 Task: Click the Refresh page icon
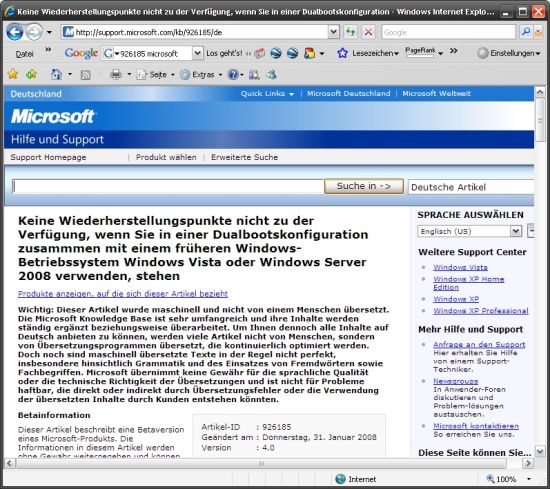coord(350,32)
